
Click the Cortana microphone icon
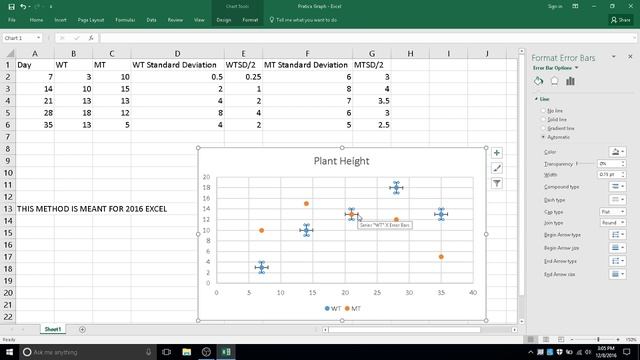click(148, 352)
